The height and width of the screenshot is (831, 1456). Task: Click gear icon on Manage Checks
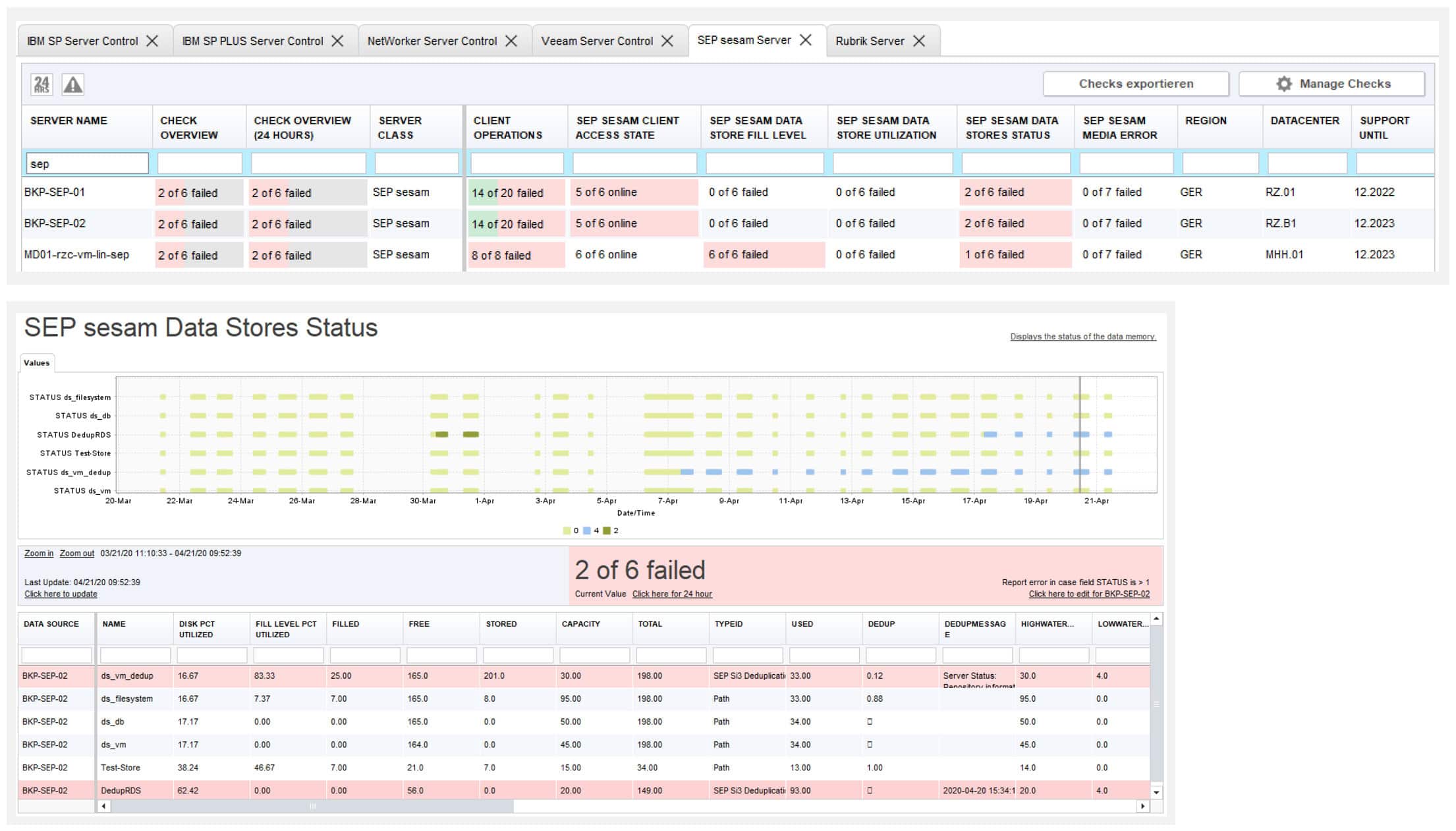1283,84
